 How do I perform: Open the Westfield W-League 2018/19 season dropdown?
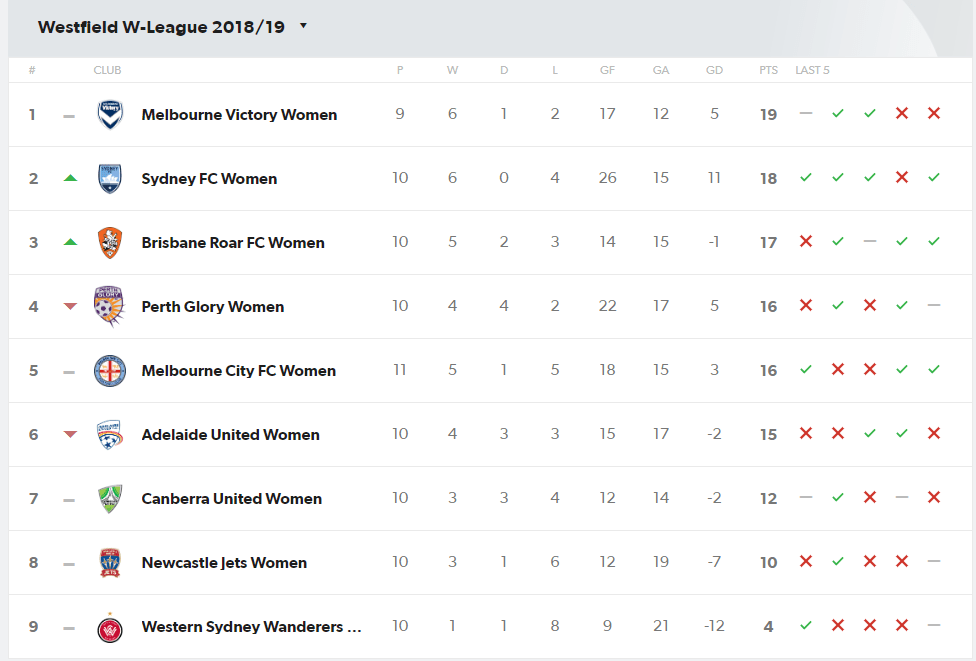coord(172,27)
